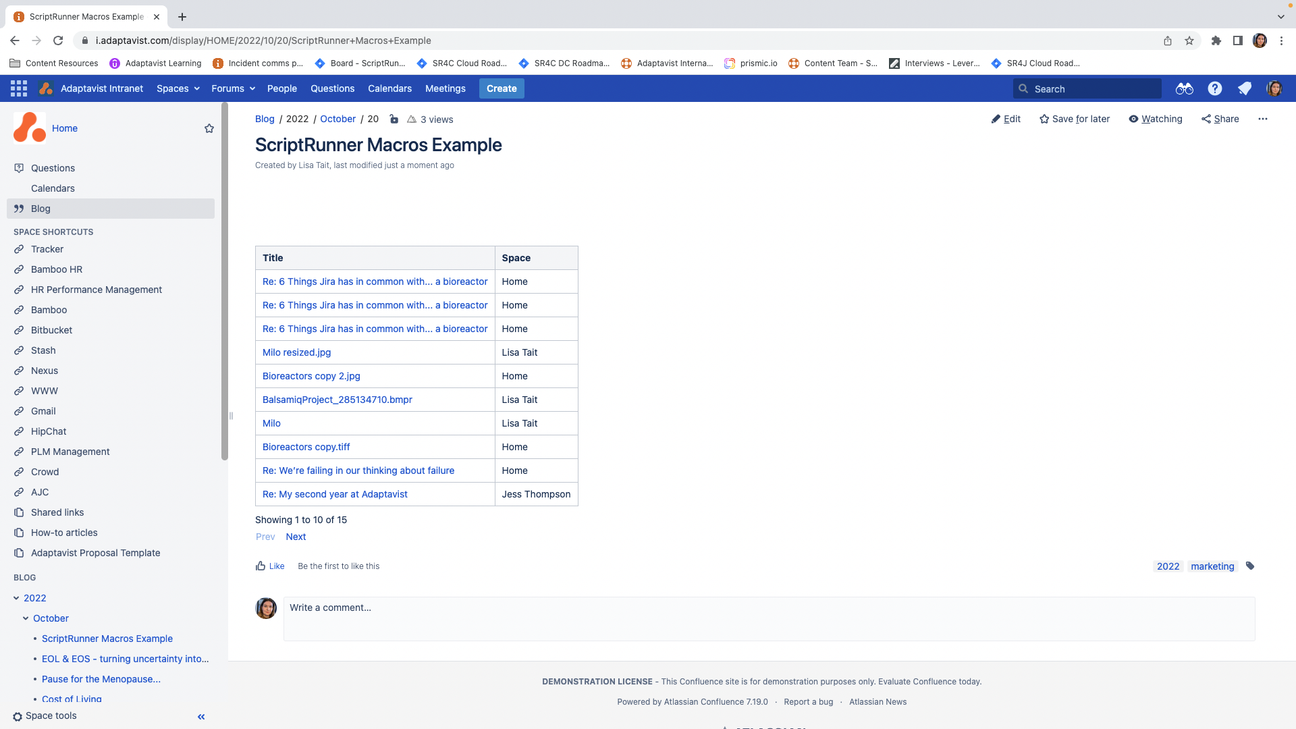
Task: Open the Calendars menu item
Action: coord(389,88)
